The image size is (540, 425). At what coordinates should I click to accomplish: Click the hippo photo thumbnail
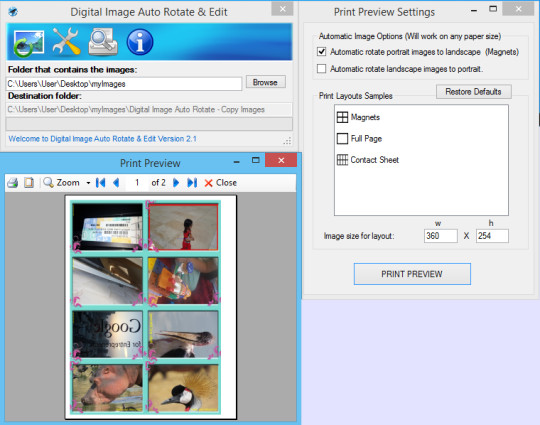[107, 388]
